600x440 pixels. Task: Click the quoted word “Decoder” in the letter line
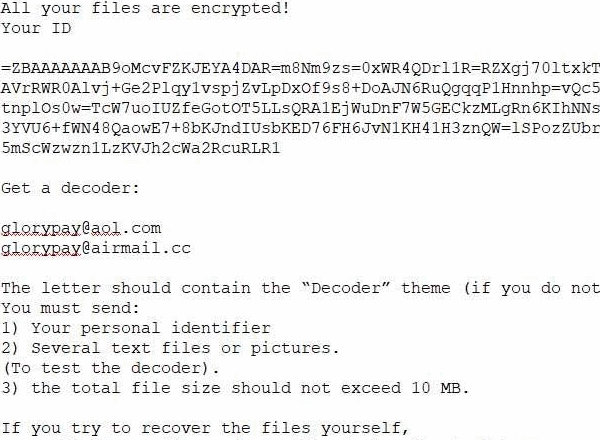coord(346,288)
